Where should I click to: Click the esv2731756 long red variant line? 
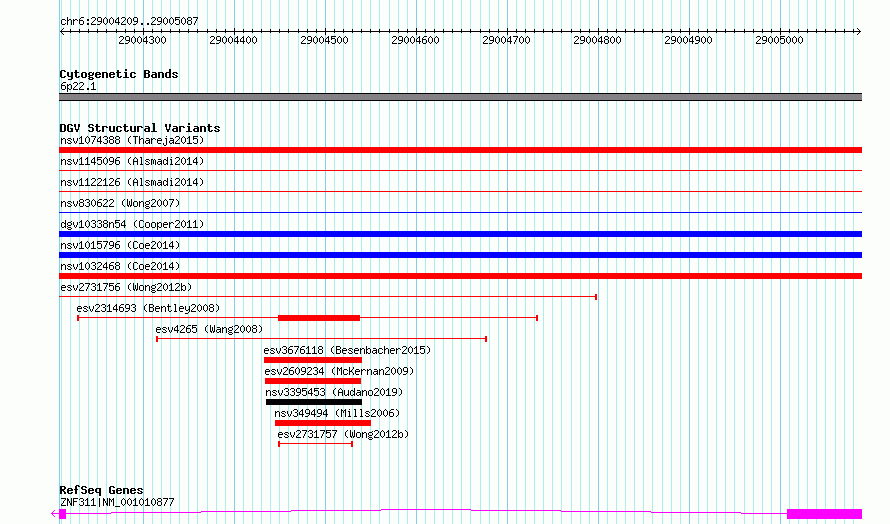point(328,297)
